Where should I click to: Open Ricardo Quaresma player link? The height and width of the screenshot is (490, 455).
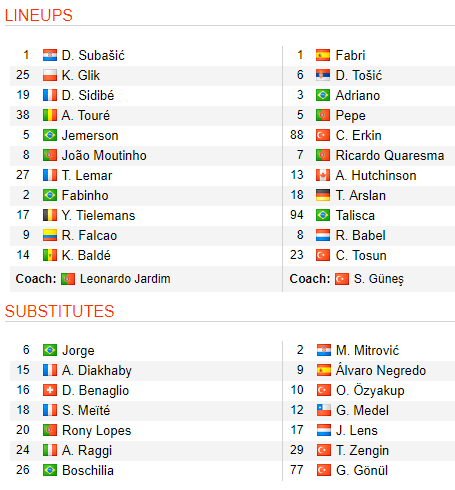pos(390,155)
